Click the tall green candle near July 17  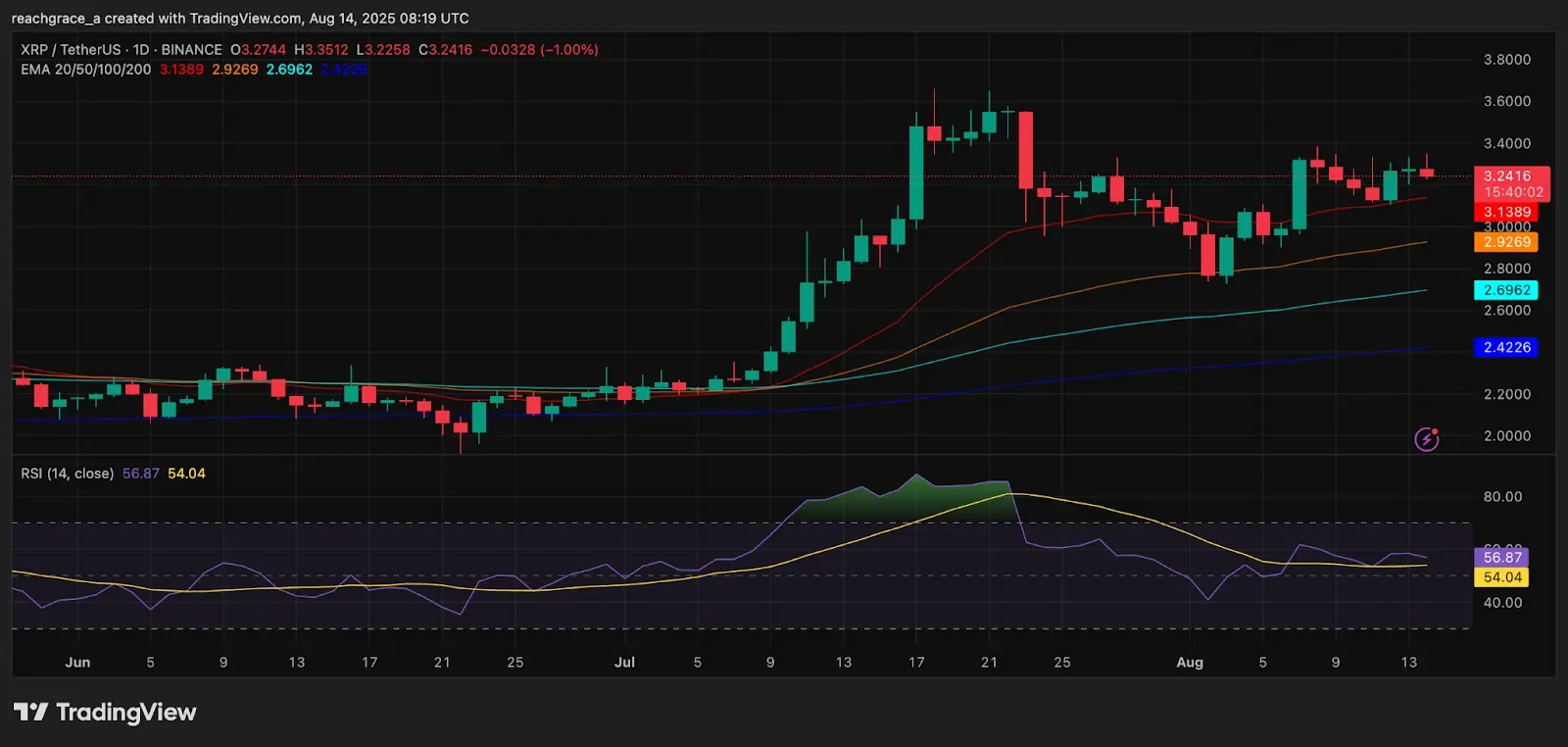click(x=916, y=172)
